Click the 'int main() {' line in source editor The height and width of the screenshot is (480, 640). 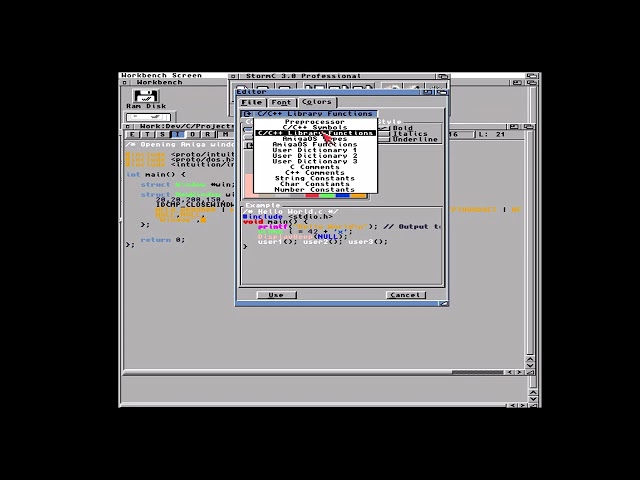[x=156, y=175]
